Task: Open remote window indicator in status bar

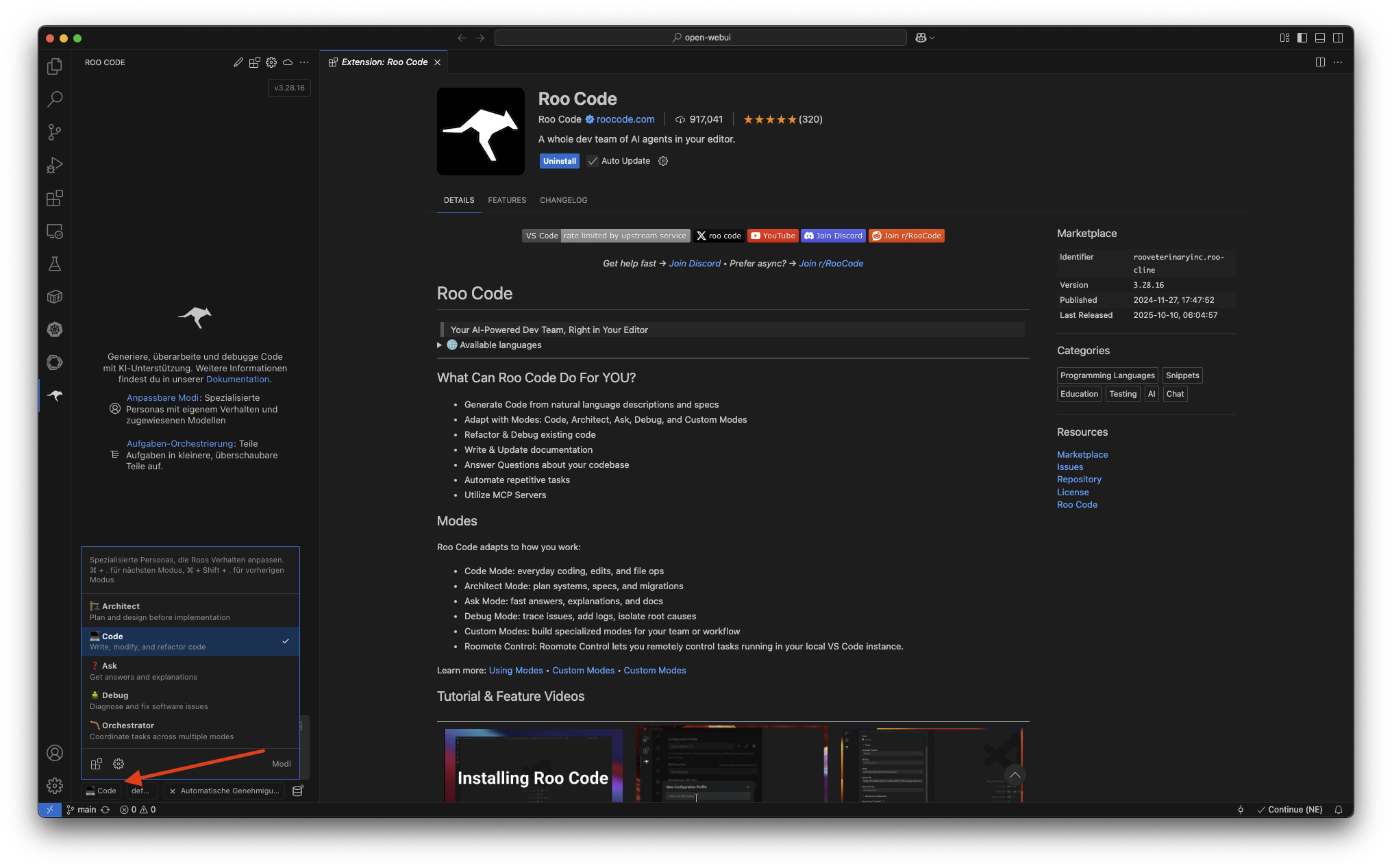Action: [50, 810]
